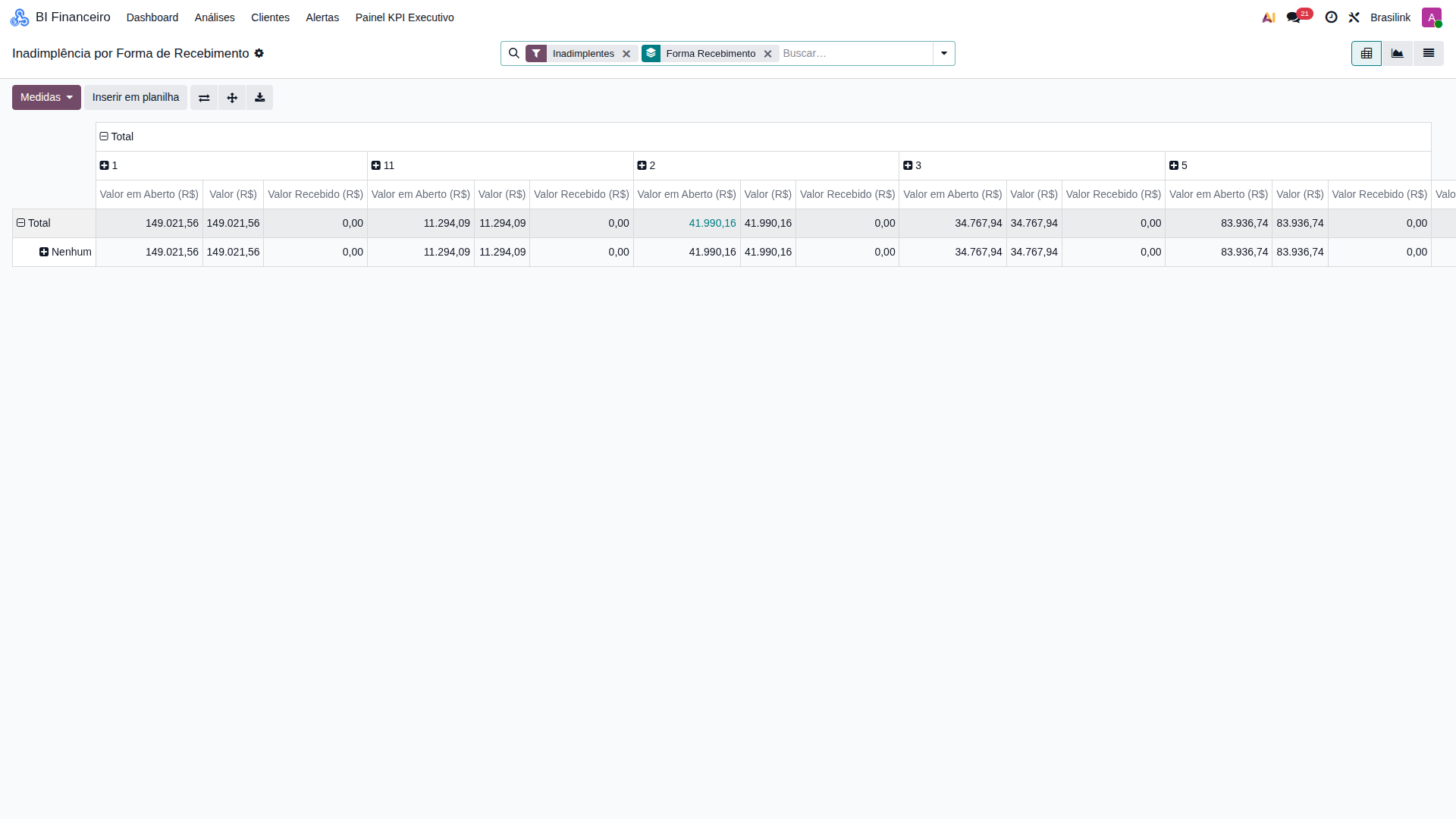Switch to the list view icon
The image size is (1456, 819).
click(x=1428, y=54)
